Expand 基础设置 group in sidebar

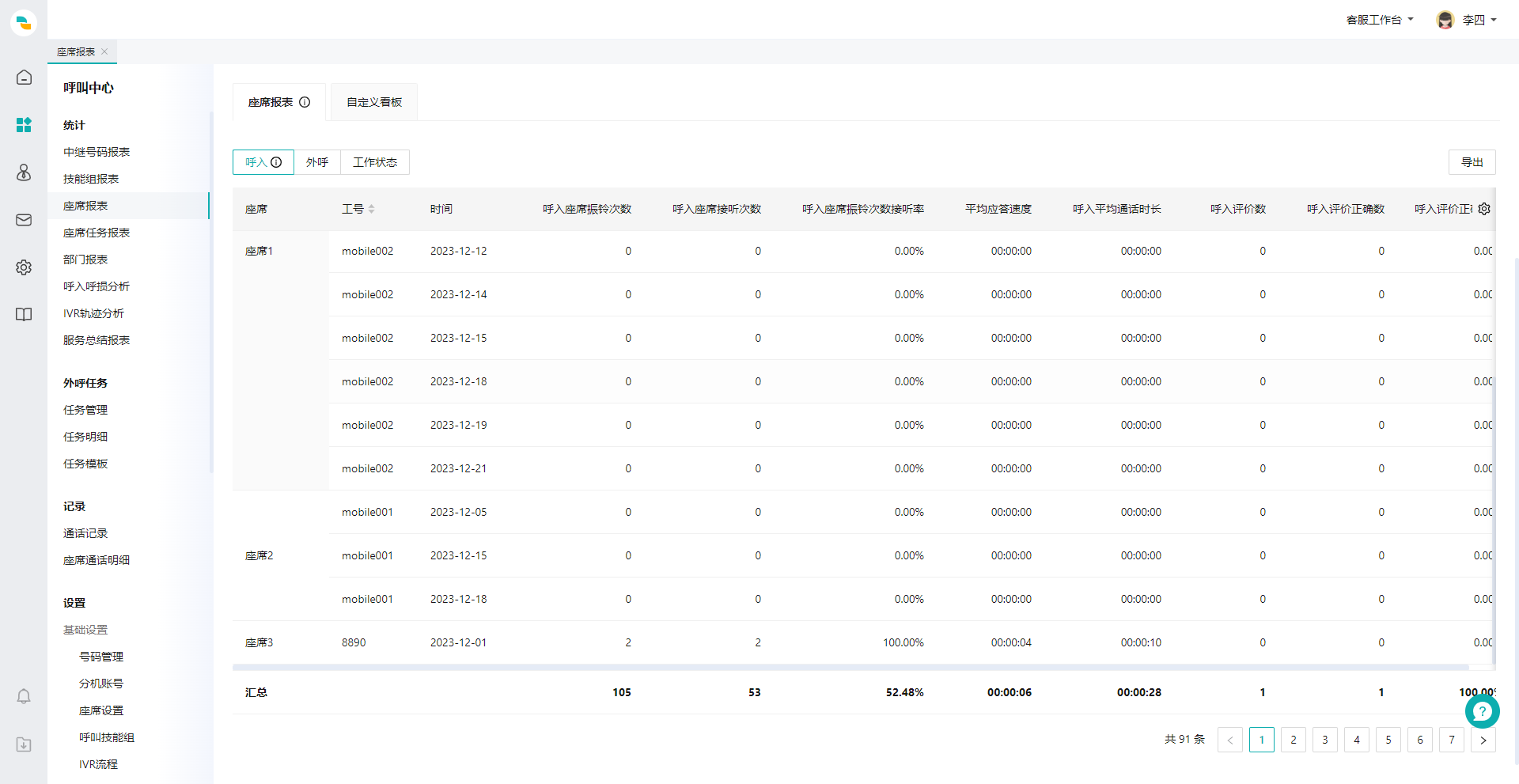pyautogui.click(x=85, y=630)
